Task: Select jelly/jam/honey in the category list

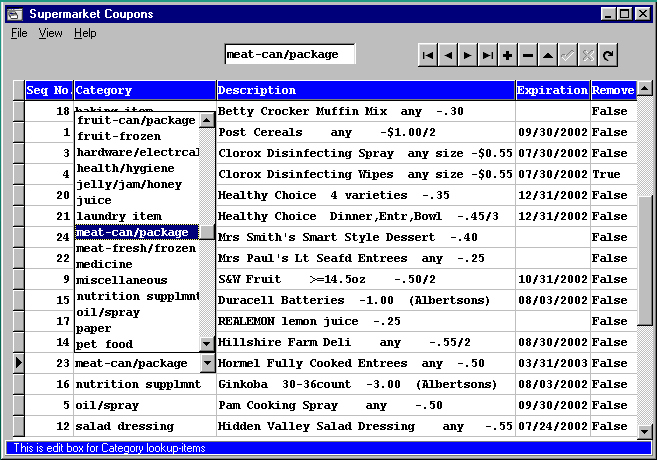Action: 137,184
